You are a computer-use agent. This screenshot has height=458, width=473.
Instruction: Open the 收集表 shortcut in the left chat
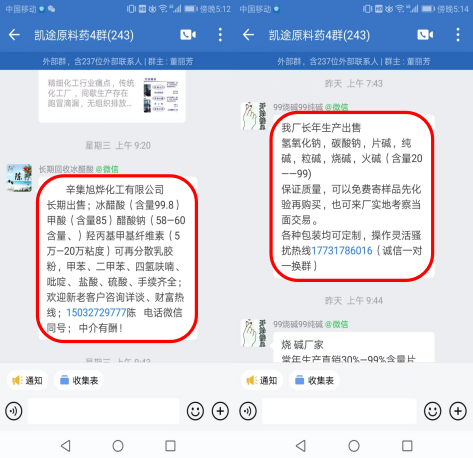tap(79, 380)
